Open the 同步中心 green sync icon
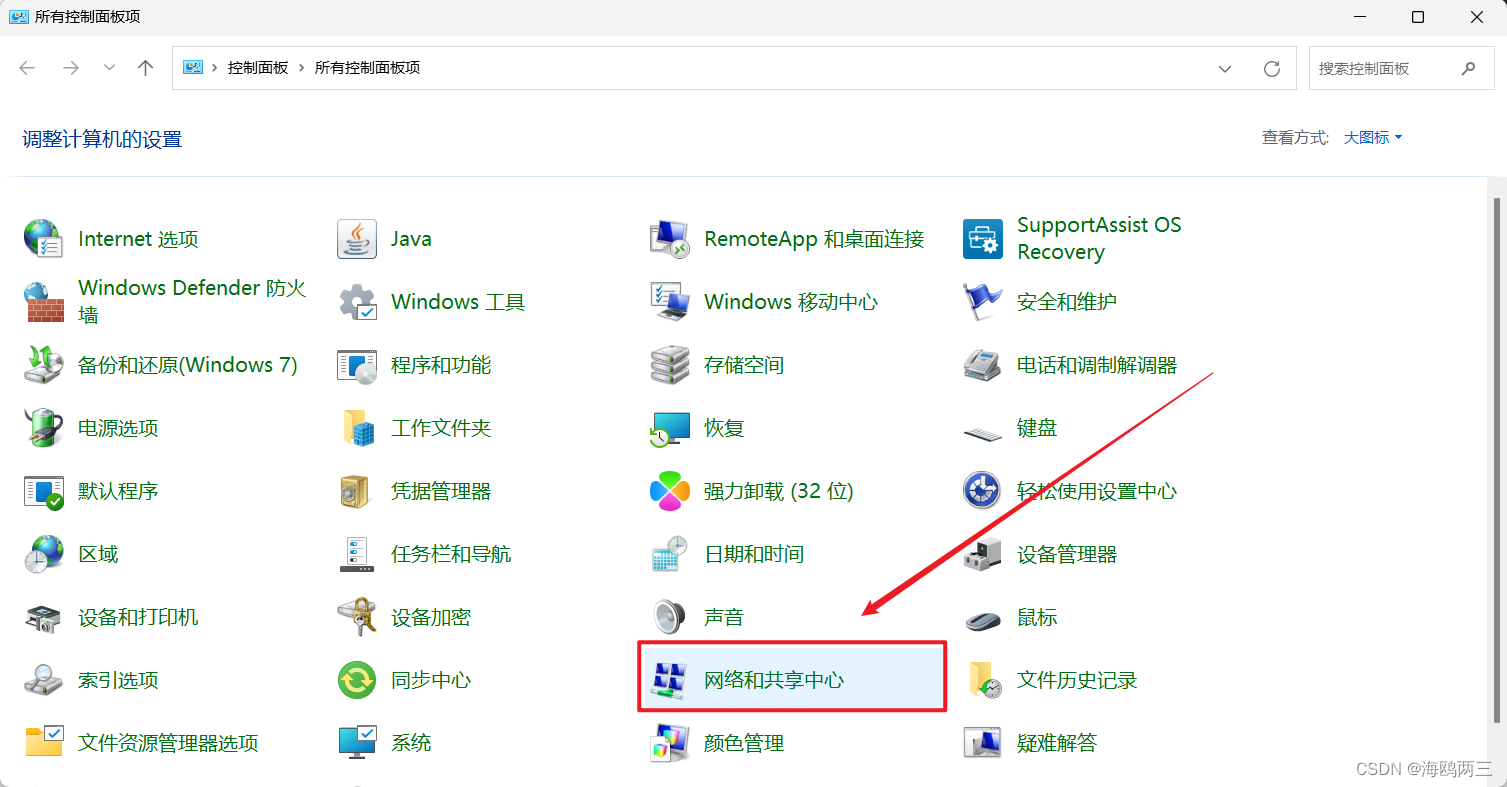The height and width of the screenshot is (787, 1507). pyautogui.click(x=357, y=680)
